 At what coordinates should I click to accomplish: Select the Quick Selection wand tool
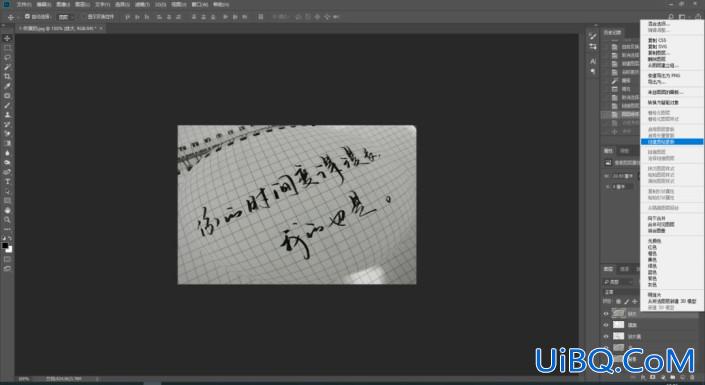click(7, 67)
